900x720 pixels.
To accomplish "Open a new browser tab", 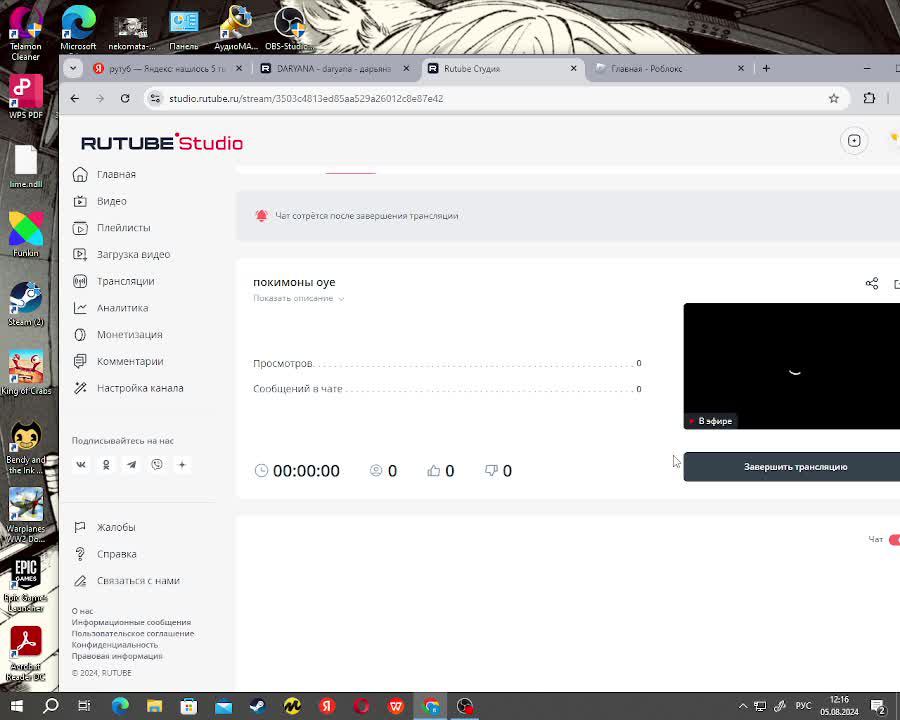I will (766, 68).
